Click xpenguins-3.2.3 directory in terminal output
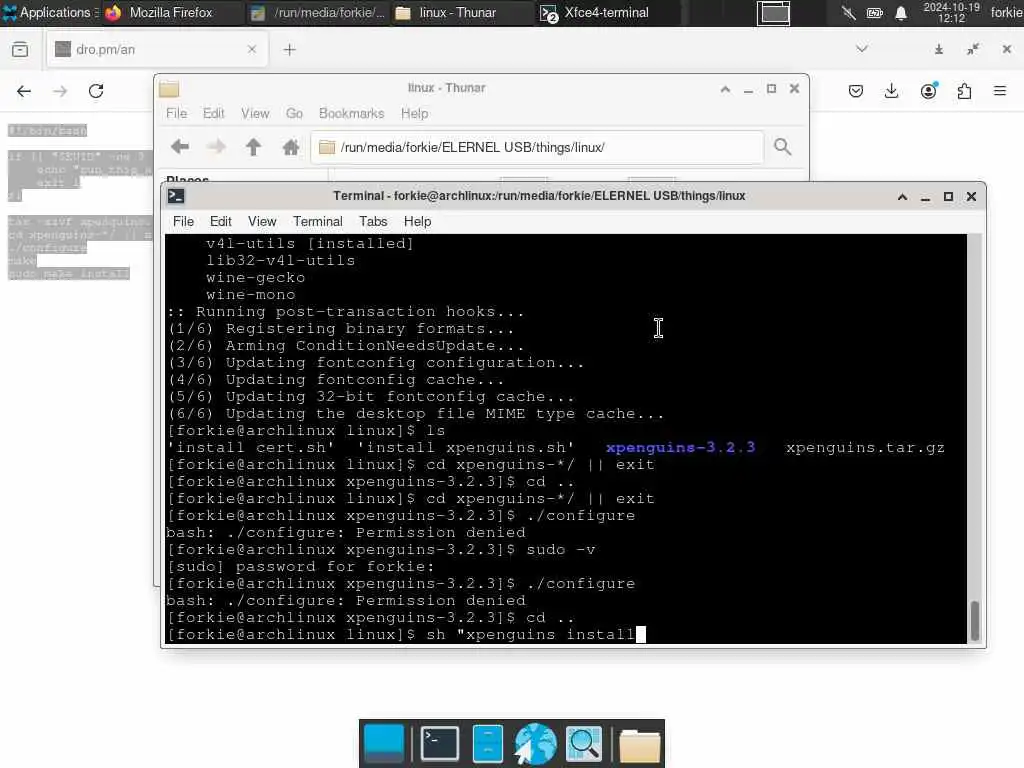This screenshot has width=1024, height=768. point(680,447)
